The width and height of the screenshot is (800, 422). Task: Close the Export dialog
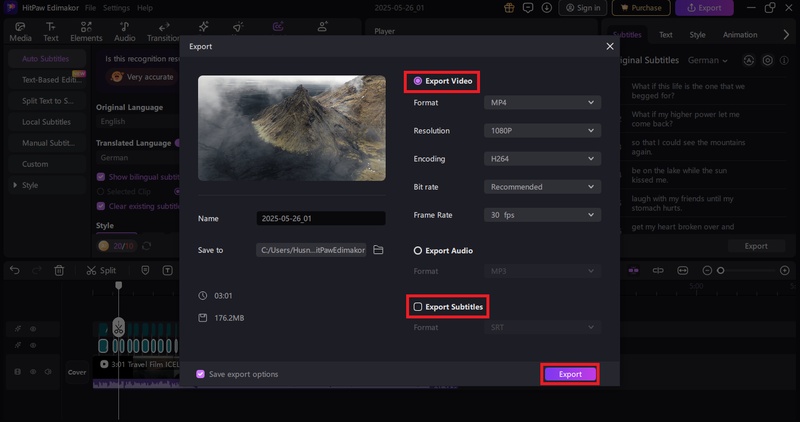(x=610, y=46)
